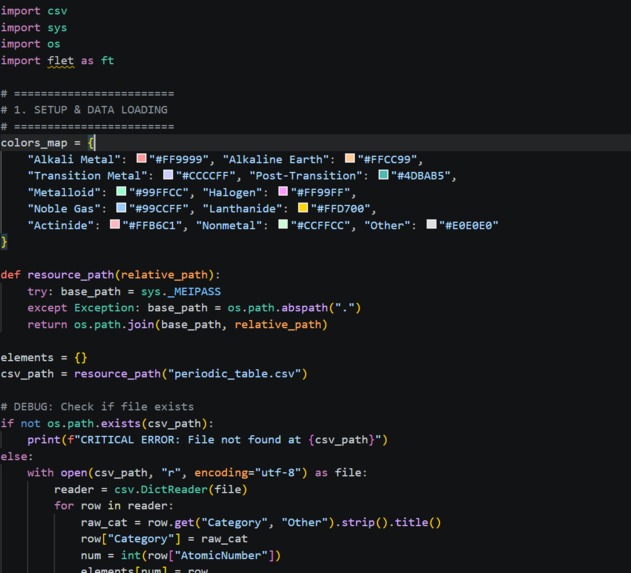The width and height of the screenshot is (631, 573).
Task: Open color picker for #CCCCFF swatch
Action: 168,175
